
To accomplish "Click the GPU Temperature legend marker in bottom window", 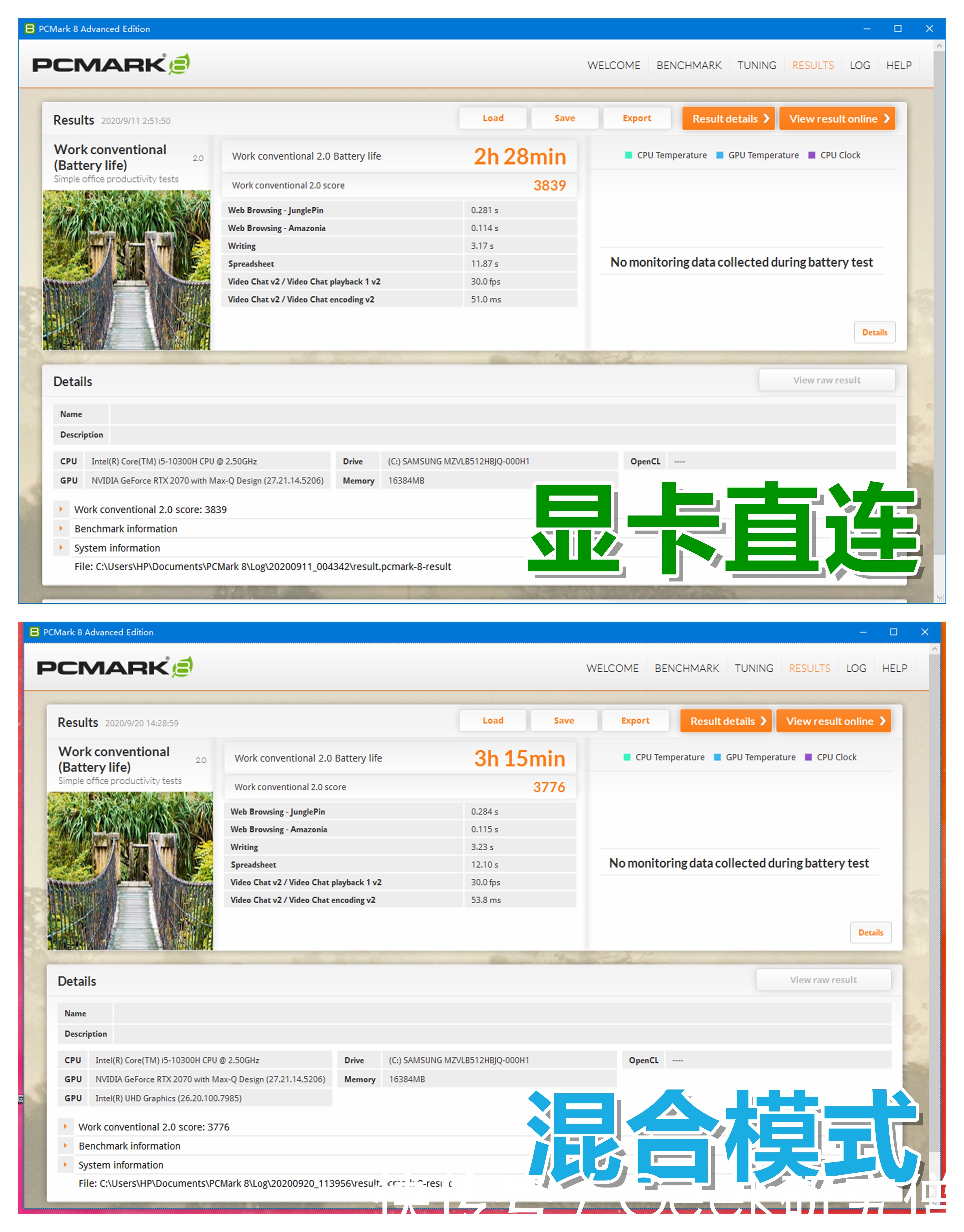I will pos(717,757).
